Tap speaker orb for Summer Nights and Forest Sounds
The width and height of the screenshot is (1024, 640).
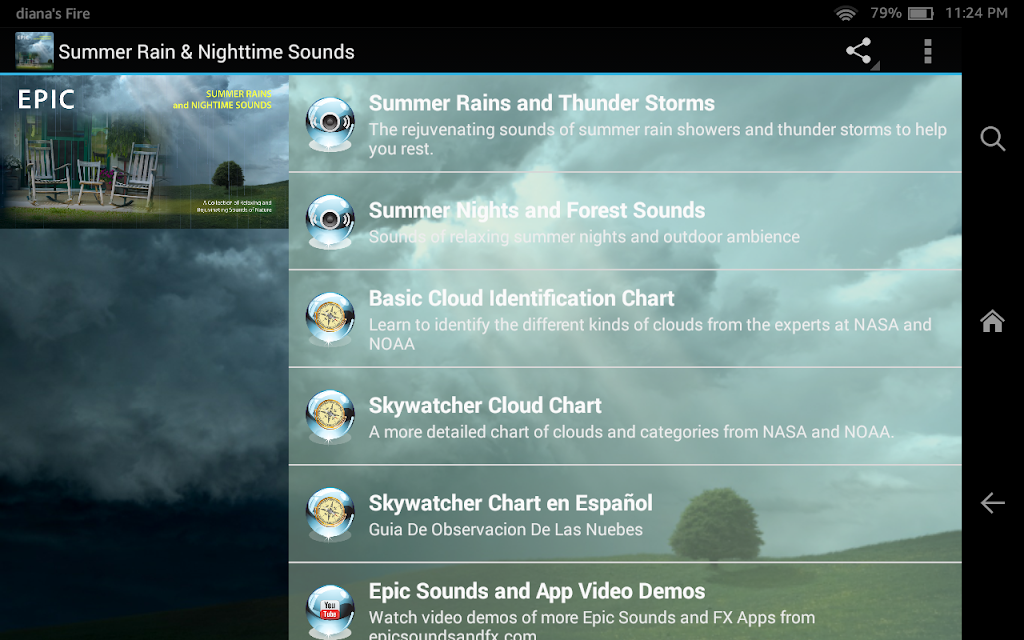(x=330, y=221)
